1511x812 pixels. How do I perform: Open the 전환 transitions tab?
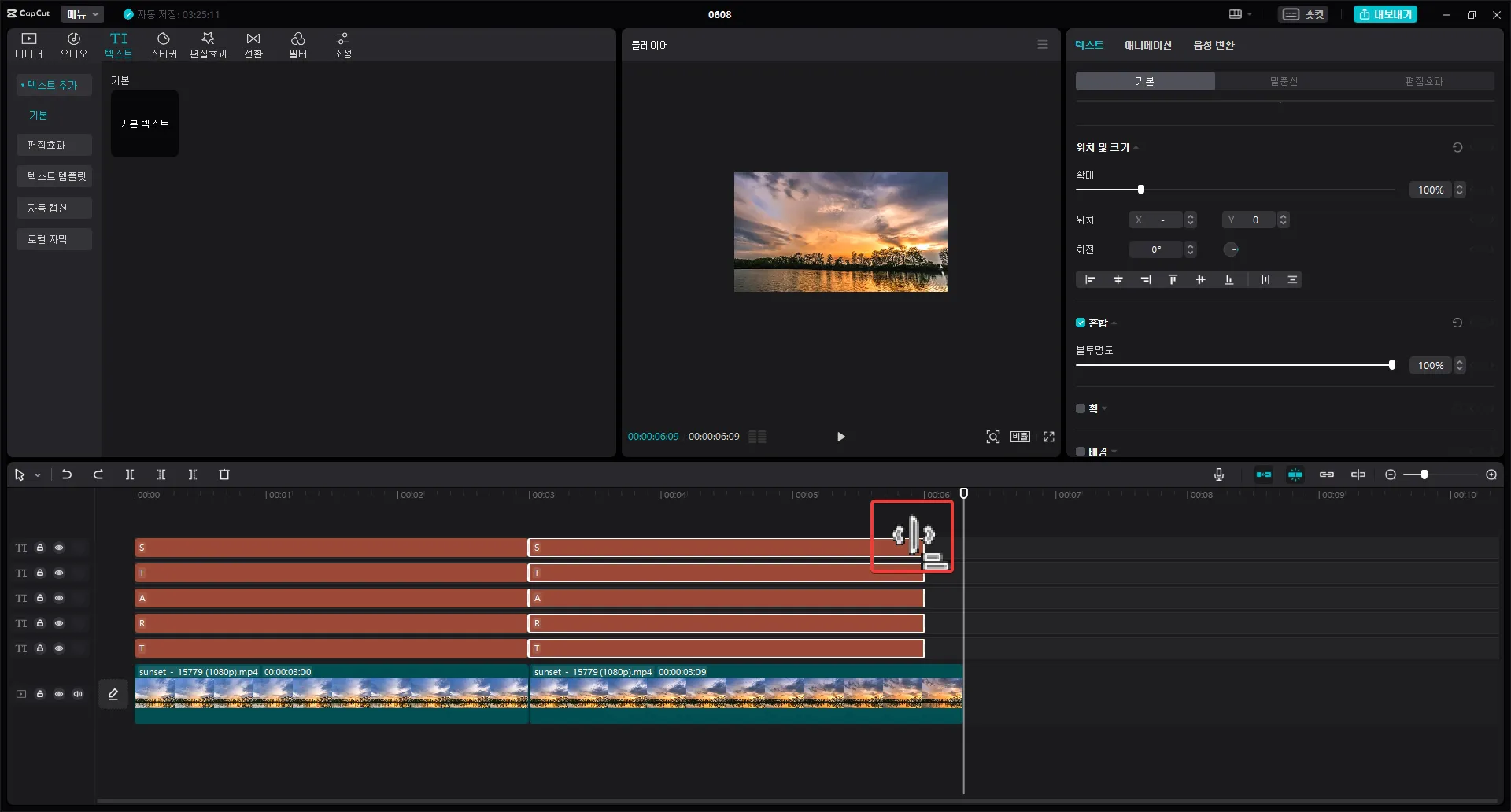click(253, 46)
